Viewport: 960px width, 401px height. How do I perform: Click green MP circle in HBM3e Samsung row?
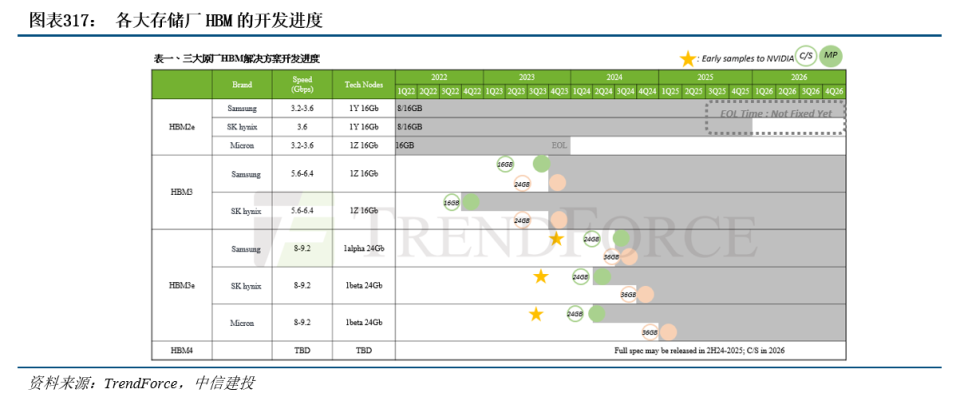point(621,239)
